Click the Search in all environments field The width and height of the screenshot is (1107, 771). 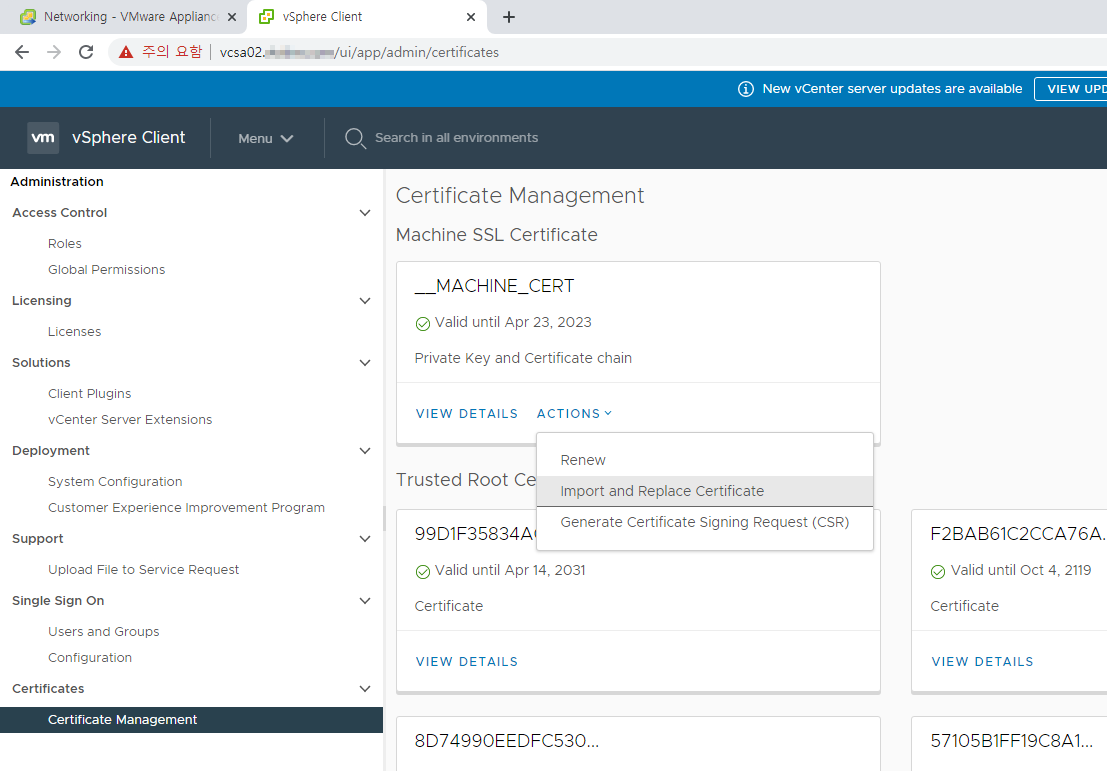(456, 138)
